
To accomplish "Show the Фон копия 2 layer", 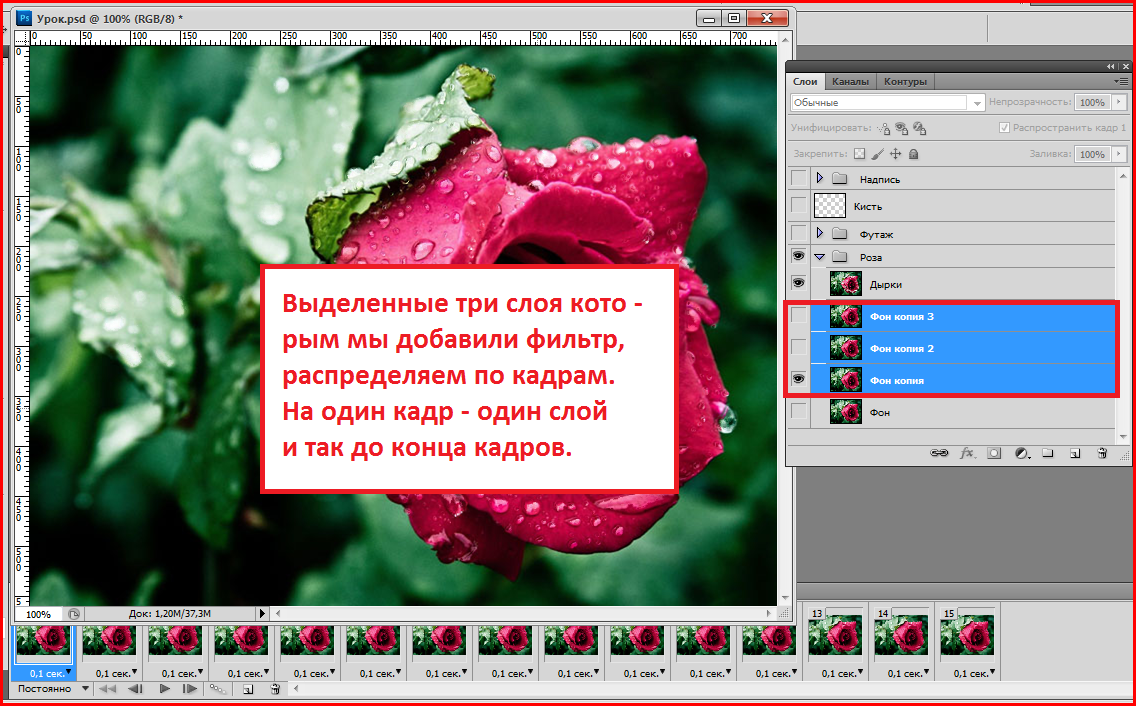I will [798, 347].
